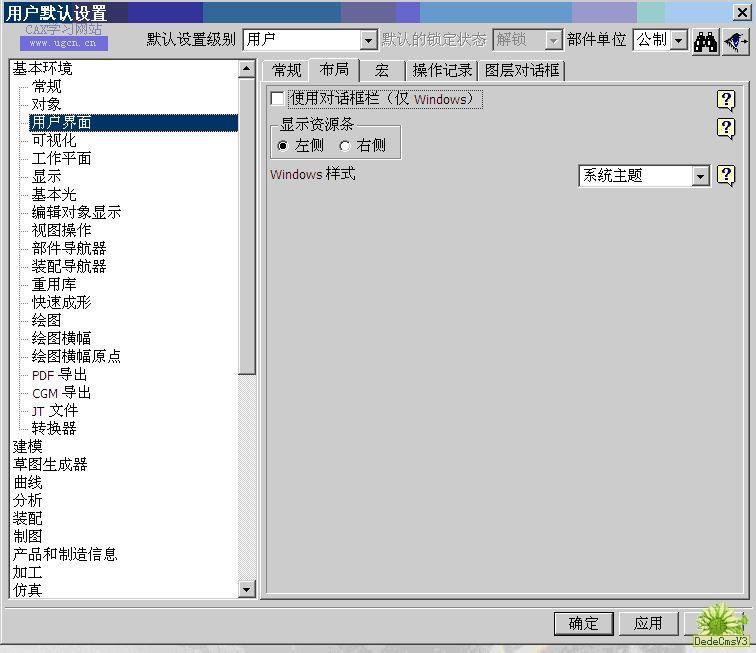Image resolution: width=756 pixels, height=653 pixels.
Task: Select 部件导航器 in the tree
Action: [x=69, y=248]
